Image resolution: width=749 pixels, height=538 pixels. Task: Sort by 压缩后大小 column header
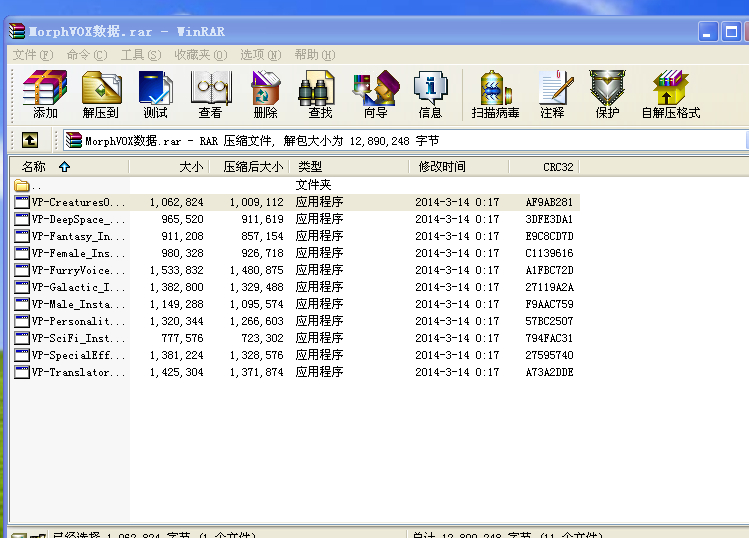pos(249,167)
